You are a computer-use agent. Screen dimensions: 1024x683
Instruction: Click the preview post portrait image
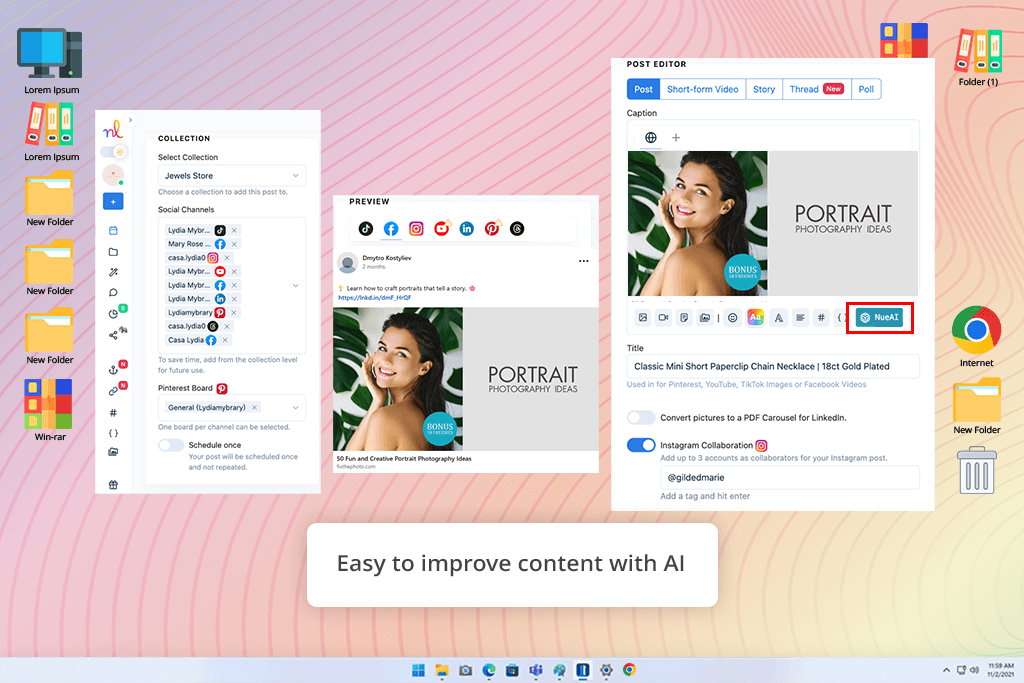coord(466,379)
